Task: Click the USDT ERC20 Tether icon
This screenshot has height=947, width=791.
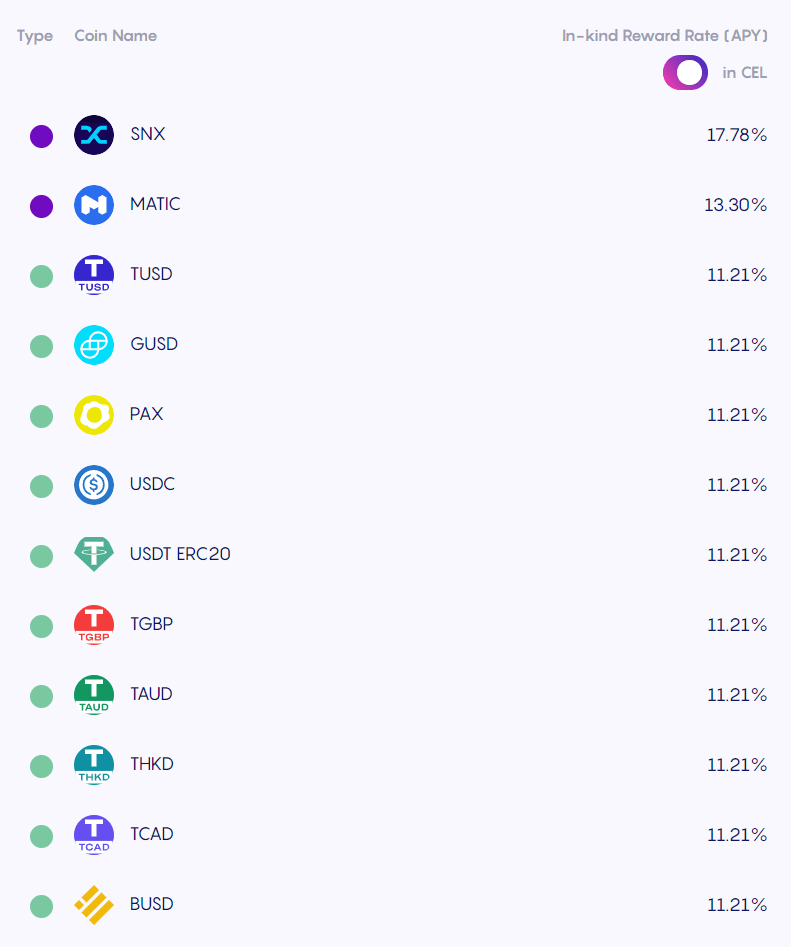Action: pyautogui.click(x=94, y=554)
